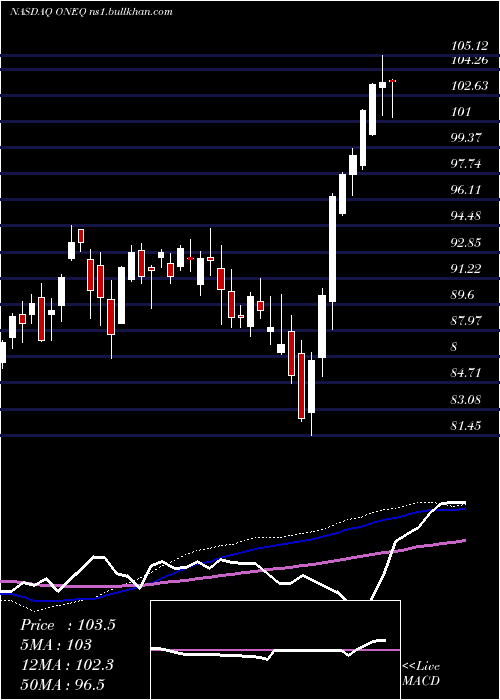The image size is (500, 700).
Task: Click the 102.63 price level label
Action: [469, 86]
